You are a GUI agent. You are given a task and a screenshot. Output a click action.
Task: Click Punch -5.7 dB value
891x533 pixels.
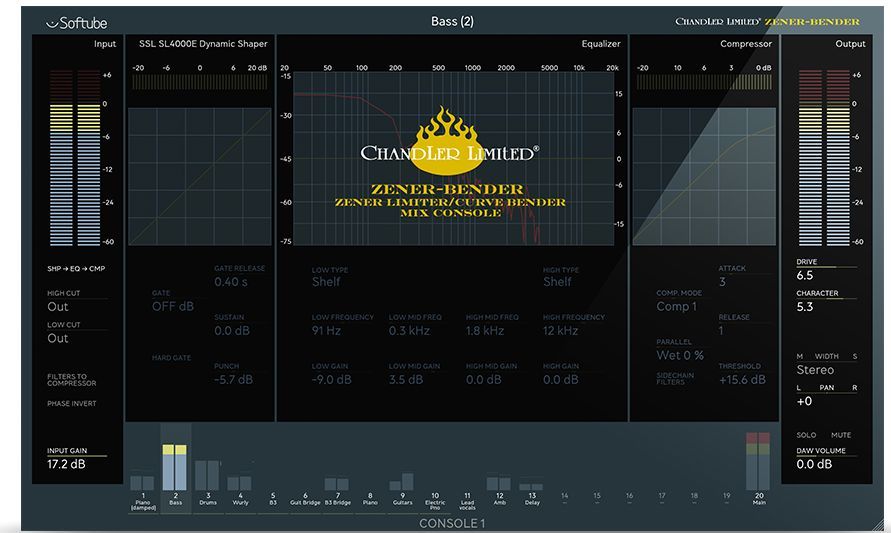coord(234,380)
